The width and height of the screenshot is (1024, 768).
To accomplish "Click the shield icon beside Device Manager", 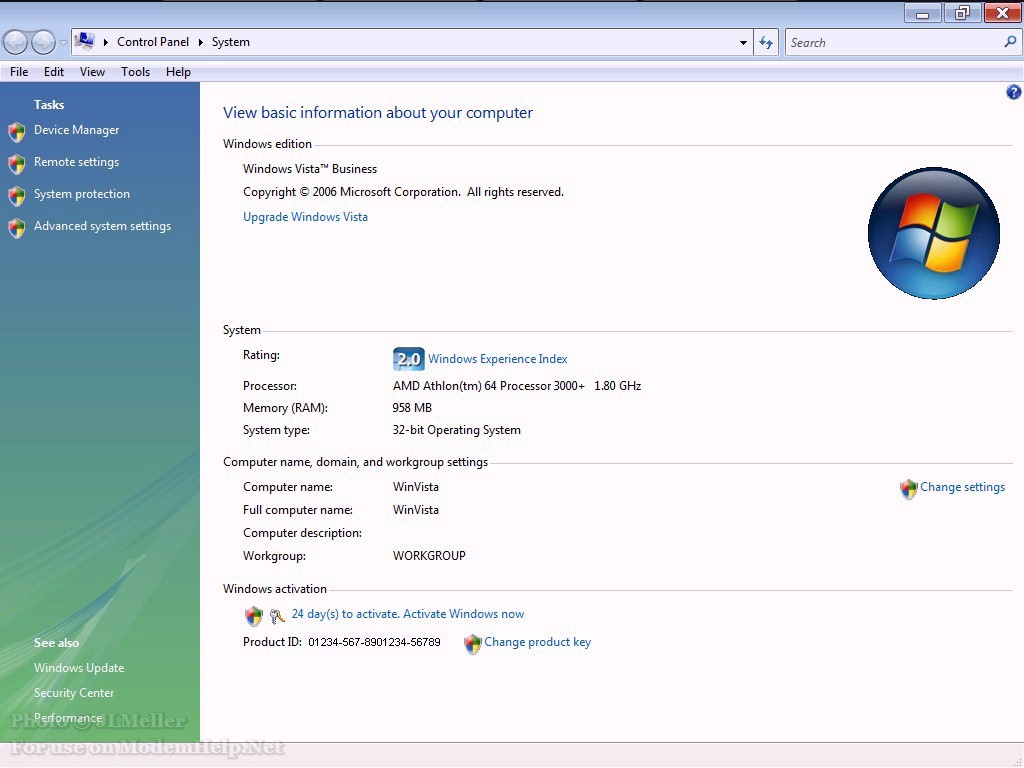I will [16, 132].
